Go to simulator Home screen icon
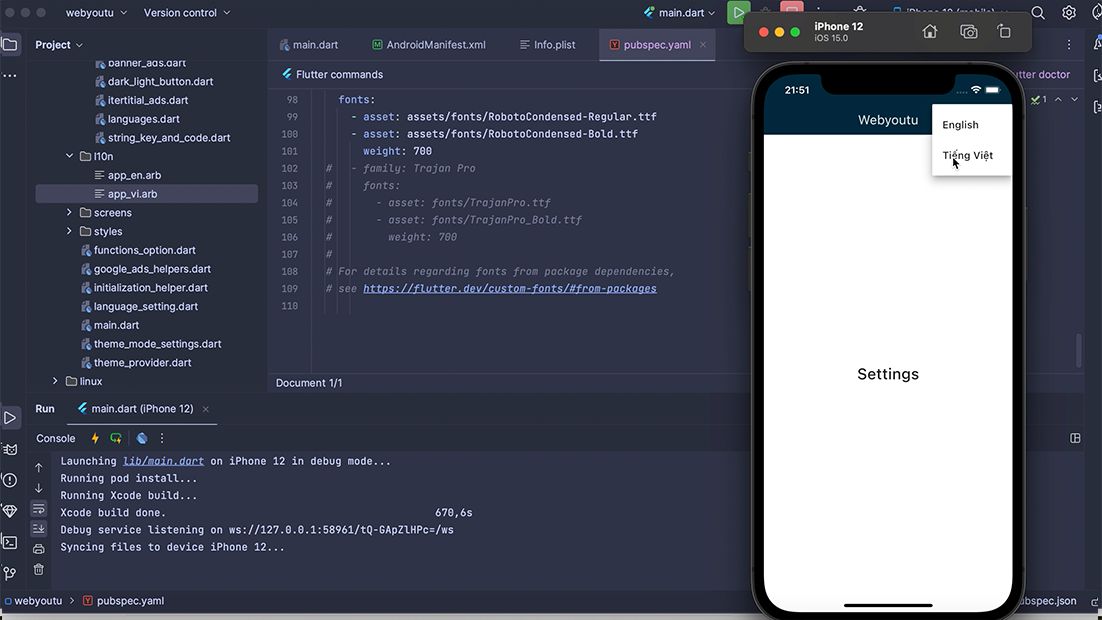 point(930,32)
